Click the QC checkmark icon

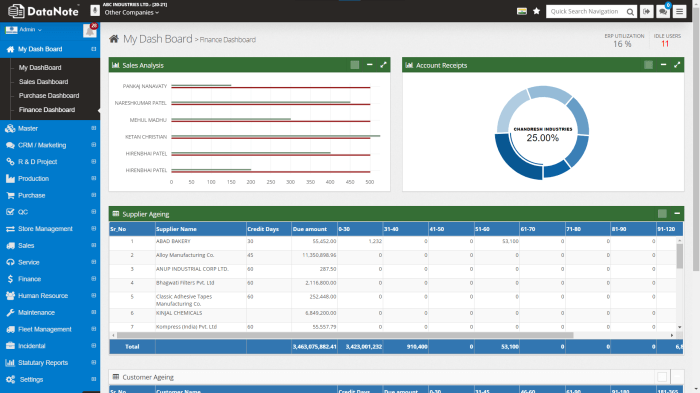(x=10, y=212)
